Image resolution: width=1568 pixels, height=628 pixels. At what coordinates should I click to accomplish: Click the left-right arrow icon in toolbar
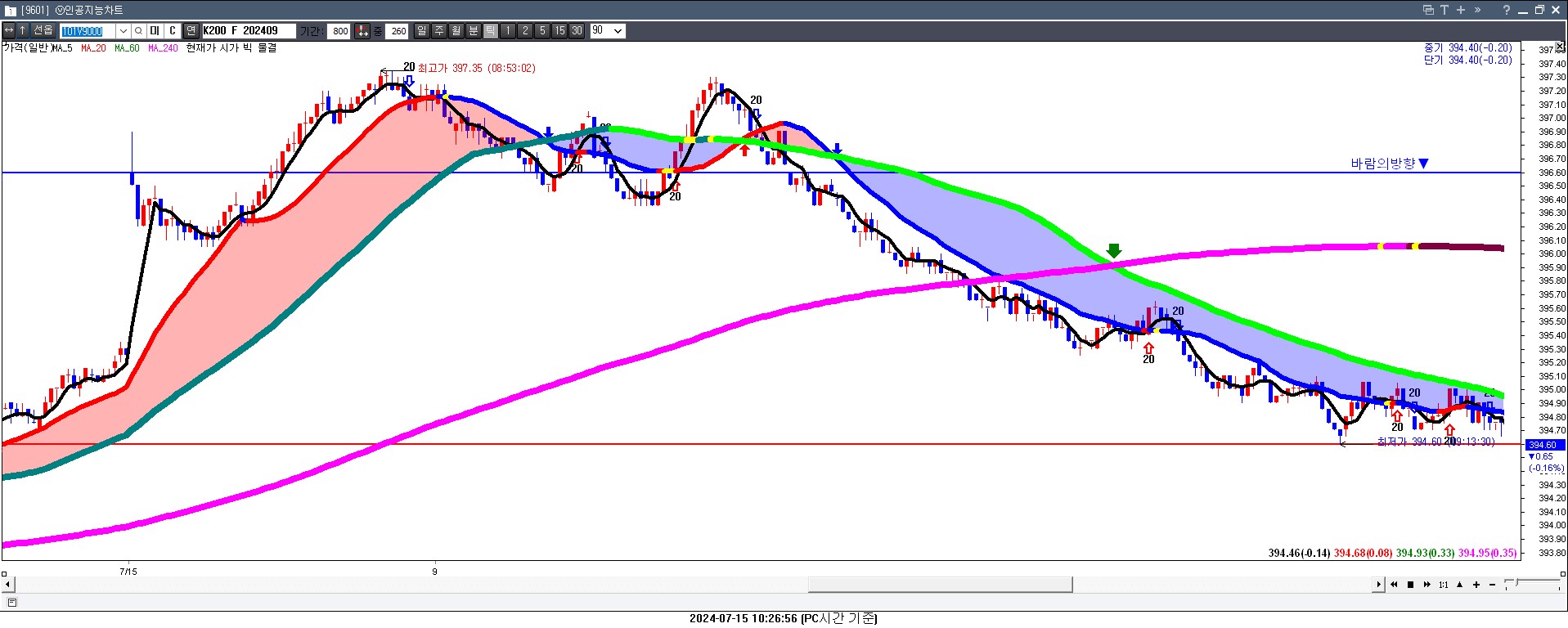pyautogui.click(x=9, y=30)
